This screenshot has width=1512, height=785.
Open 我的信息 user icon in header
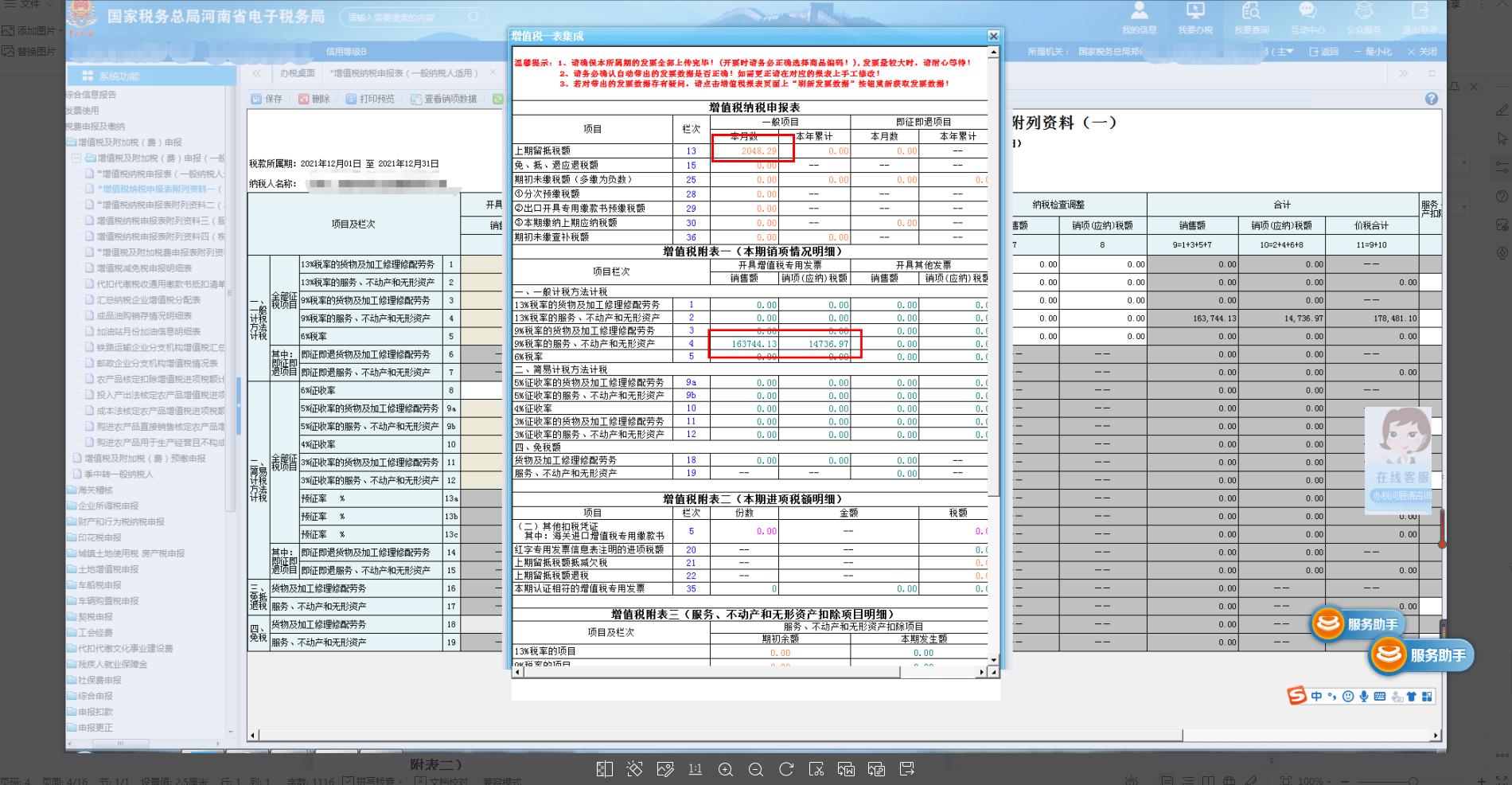pos(1139,18)
